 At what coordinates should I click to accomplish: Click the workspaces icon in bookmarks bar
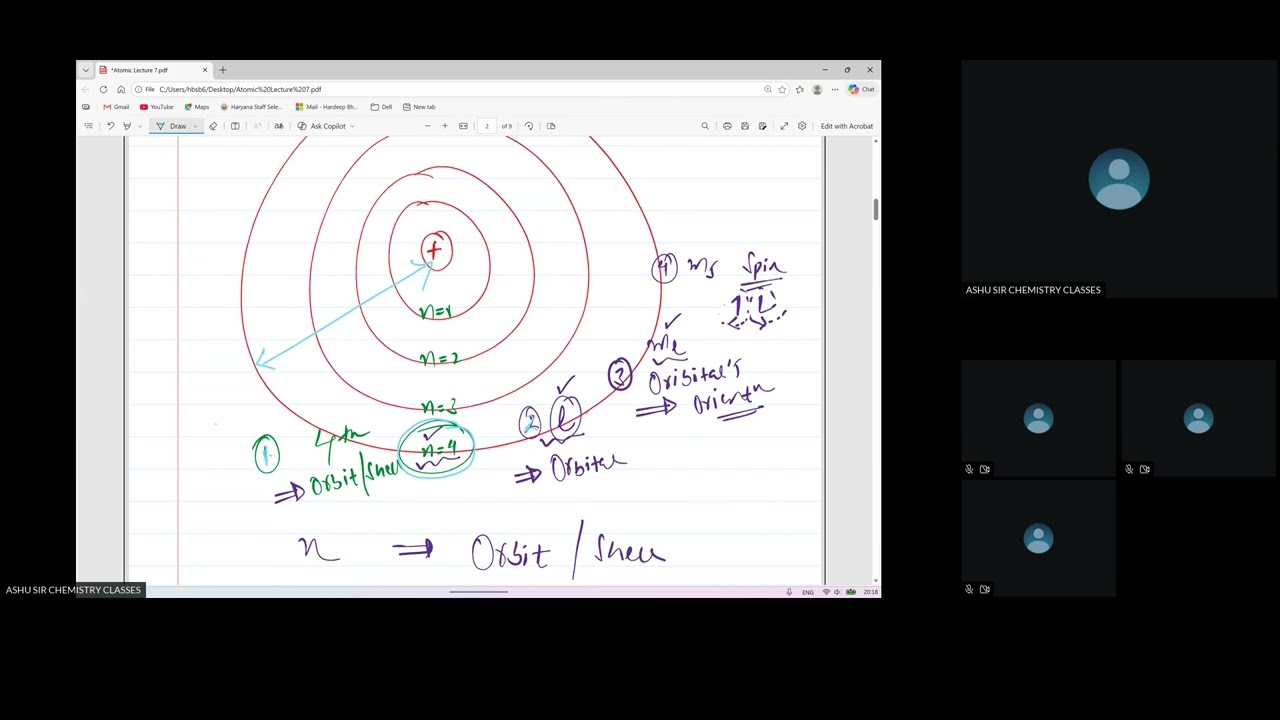click(x=86, y=107)
